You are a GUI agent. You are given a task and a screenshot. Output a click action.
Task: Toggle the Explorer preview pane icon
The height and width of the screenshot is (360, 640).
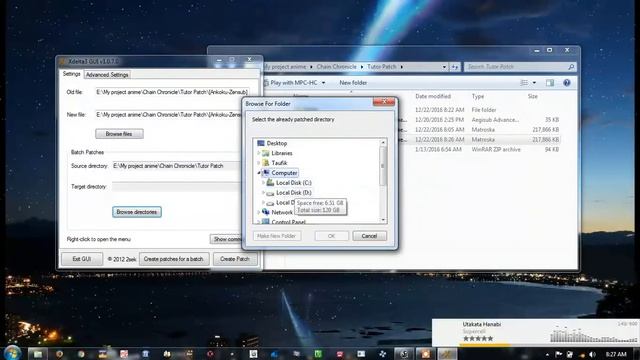pyautogui.click(x=550, y=83)
